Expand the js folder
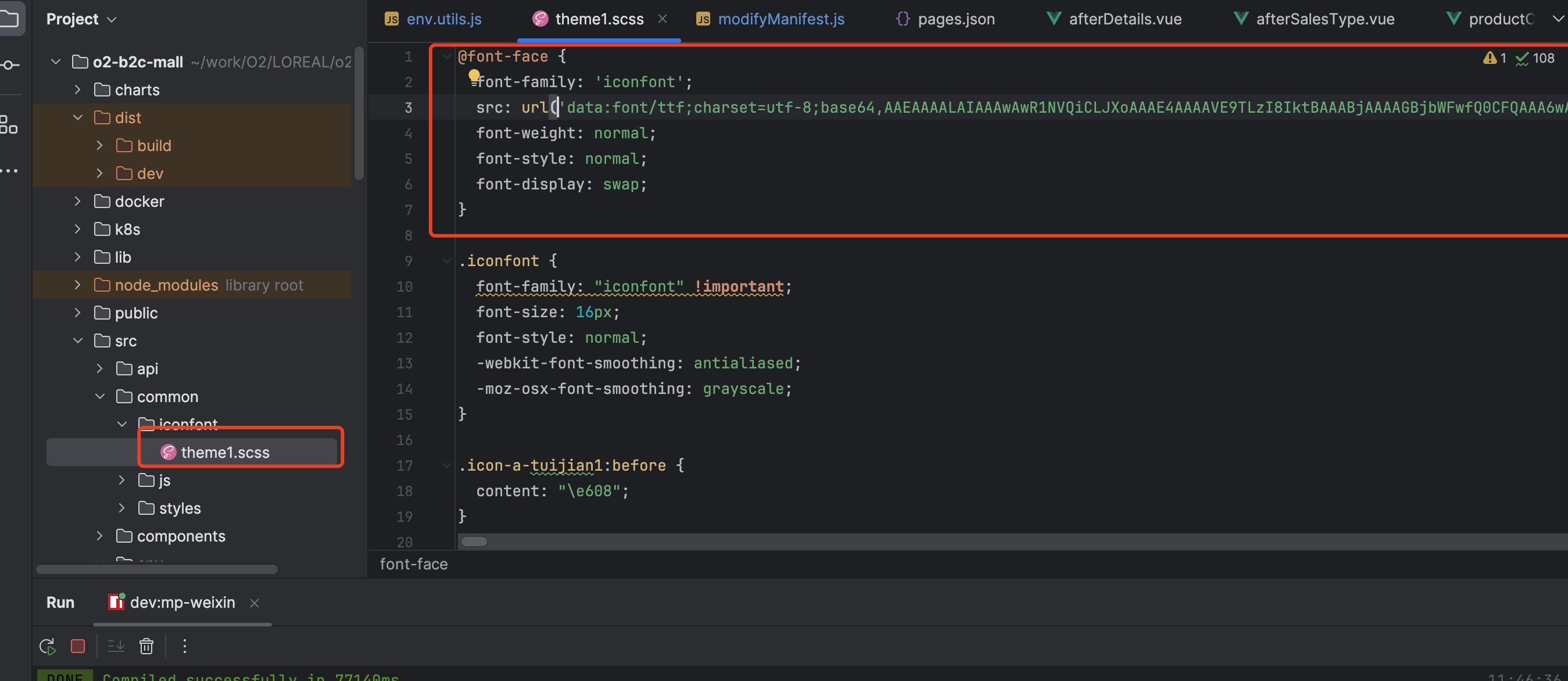This screenshot has width=1568, height=681. tap(121, 480)
